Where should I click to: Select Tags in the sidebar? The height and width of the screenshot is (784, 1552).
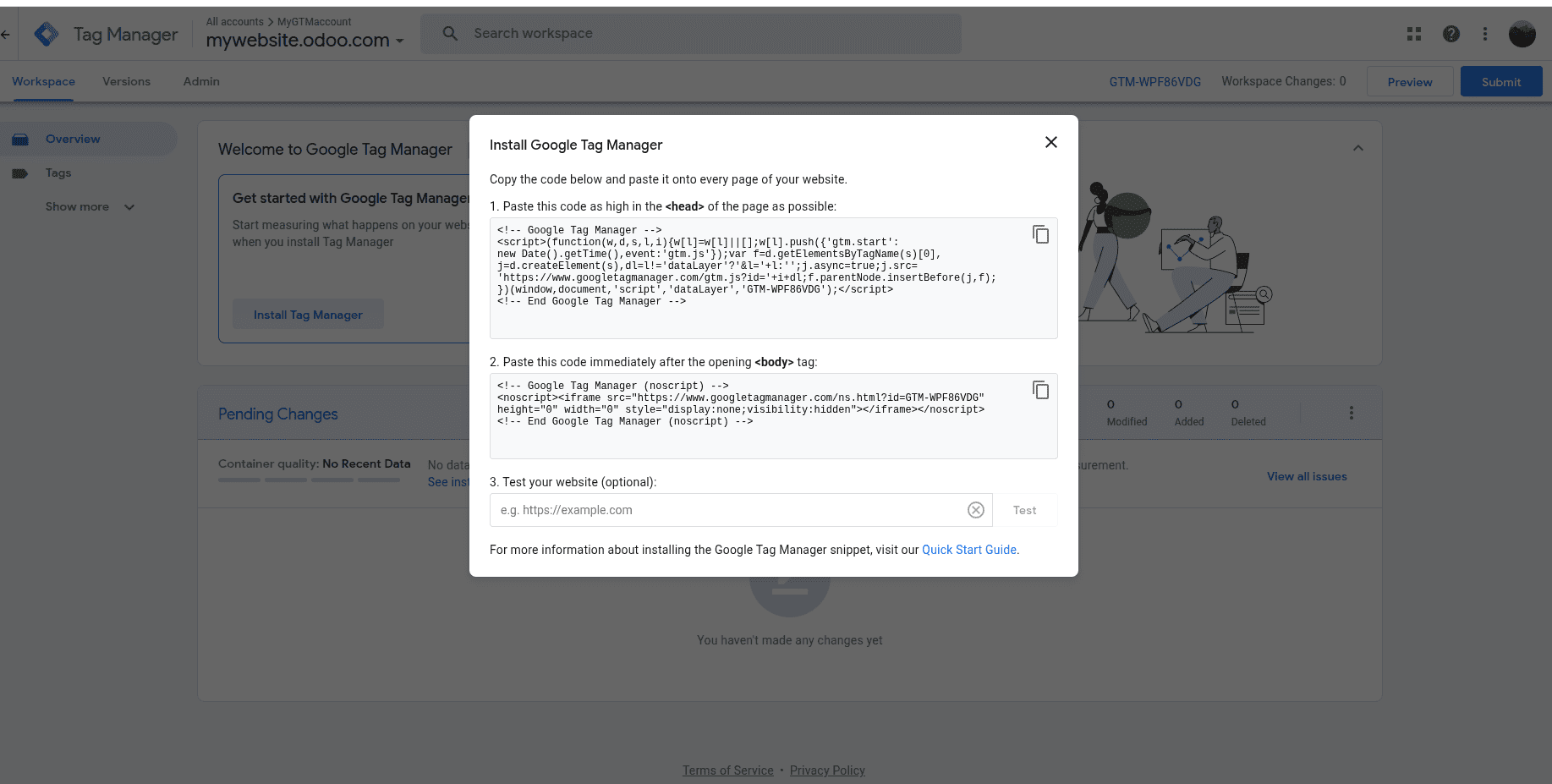58,173
